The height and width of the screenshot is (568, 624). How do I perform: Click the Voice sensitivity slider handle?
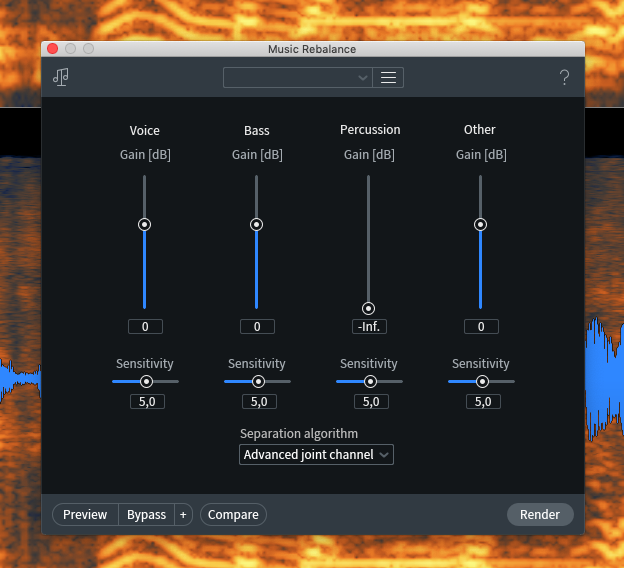146,382
